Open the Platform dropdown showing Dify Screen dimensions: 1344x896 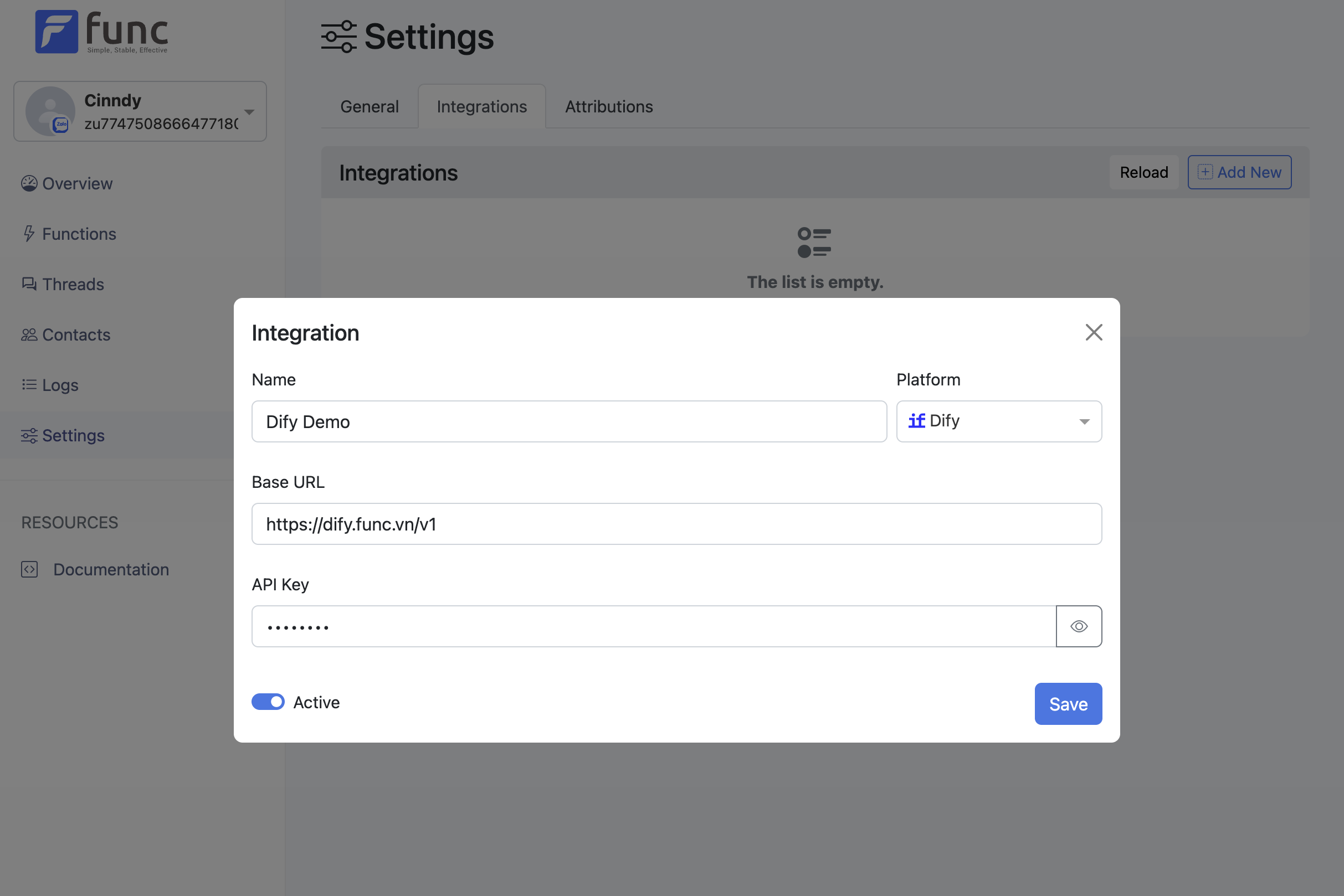(998, 421)
